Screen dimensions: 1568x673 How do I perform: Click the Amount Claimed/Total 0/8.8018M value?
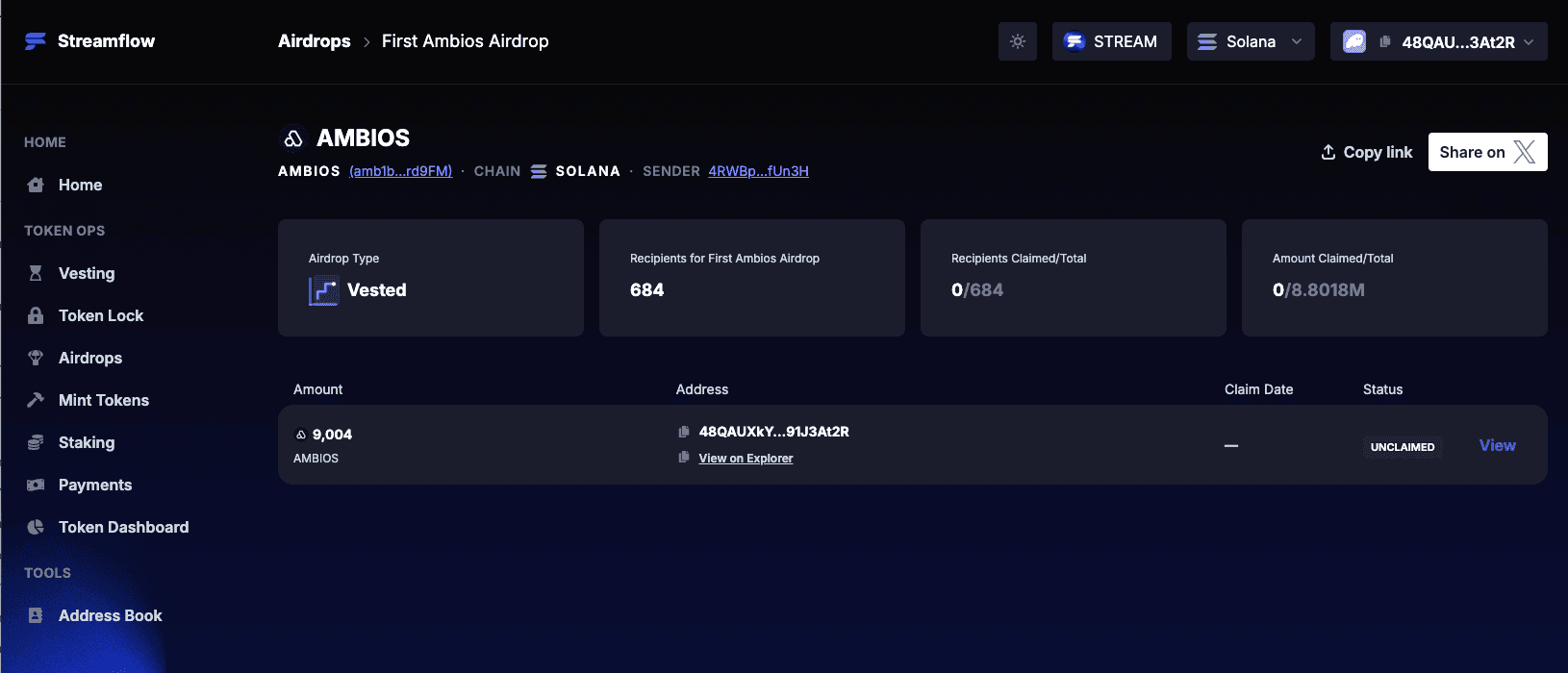[1319, 290]
